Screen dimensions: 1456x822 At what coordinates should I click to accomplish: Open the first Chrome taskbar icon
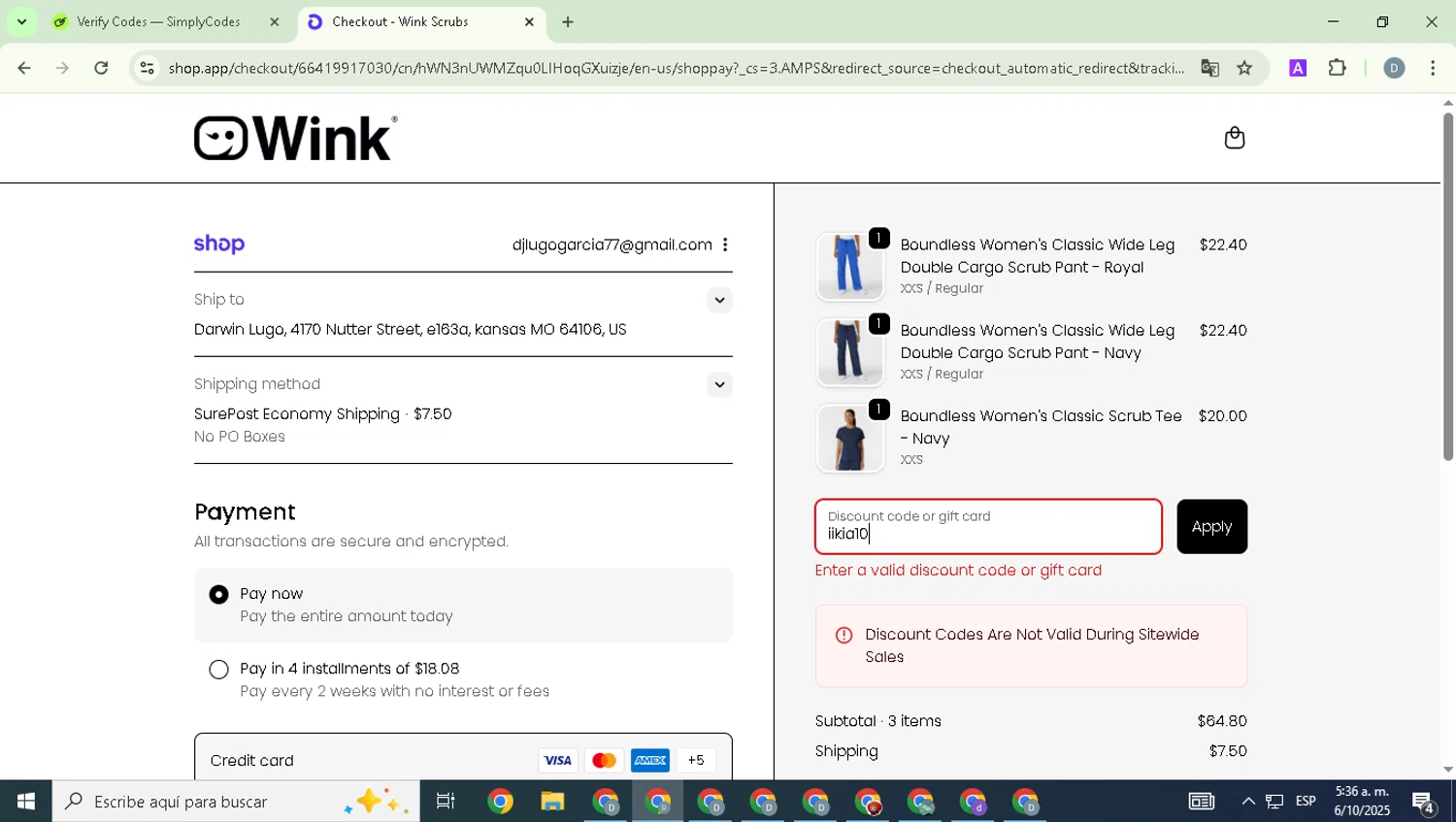click(x=501, y=802)
